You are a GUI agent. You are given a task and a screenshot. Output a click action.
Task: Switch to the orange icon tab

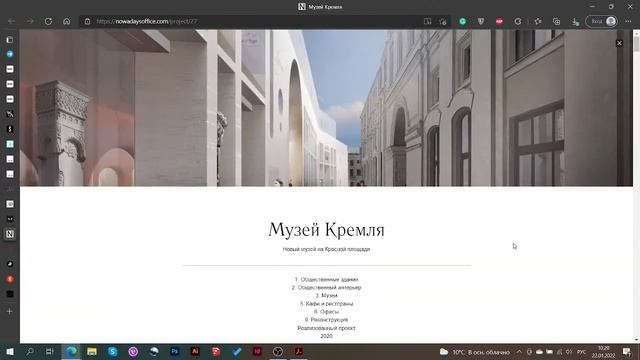pyautogui.click(x=10, y=279)
